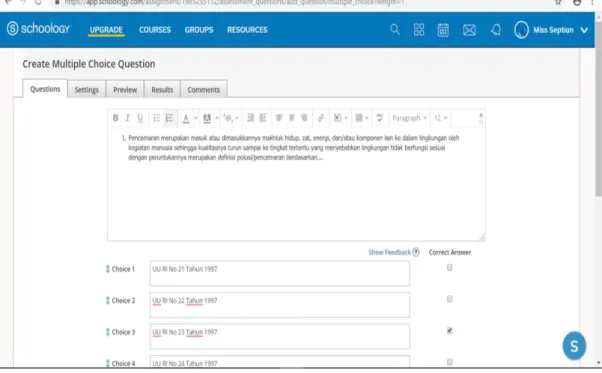Open COURSES in the top navigation
The height and width of the screenshot is (373, 602).
pos(155,30)
